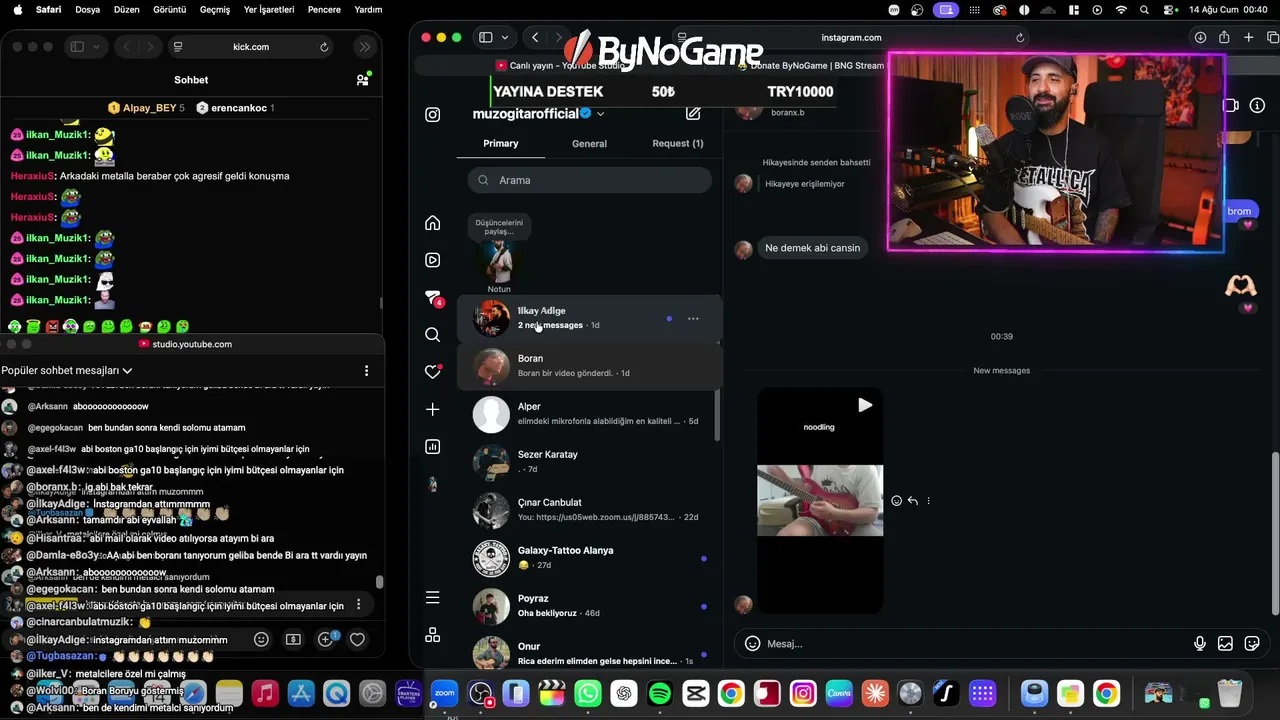The image size is (1280, 720).
Task: Play the noodling video
Action: click(865, 405)
